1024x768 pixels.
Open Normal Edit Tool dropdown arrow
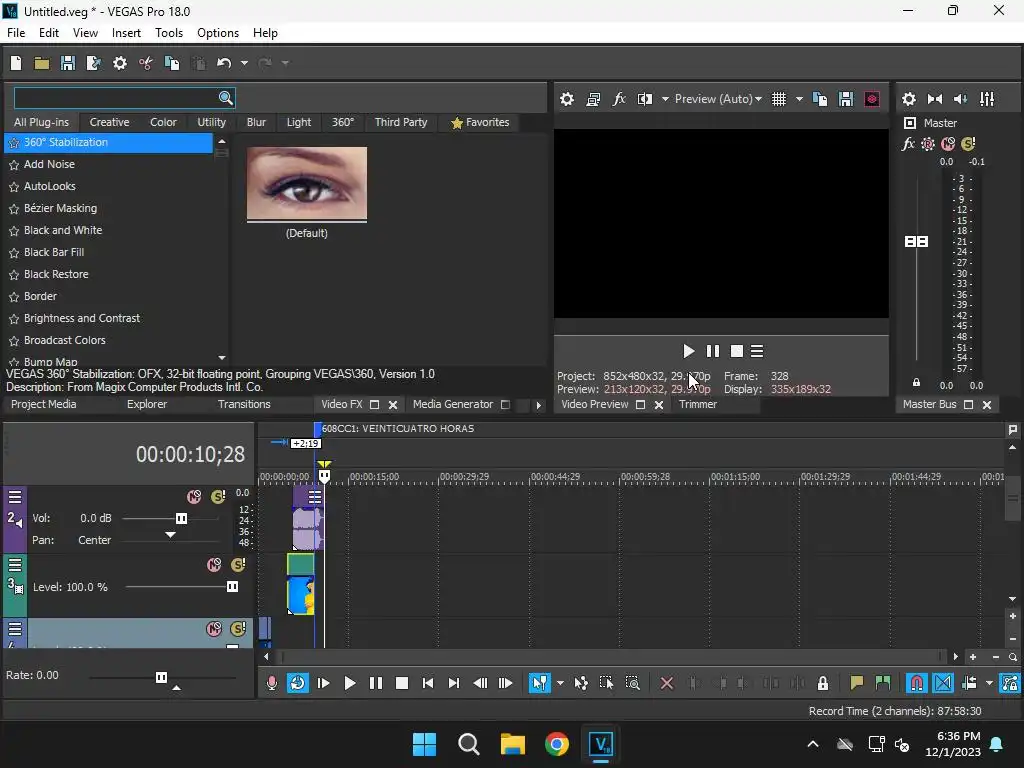560,683
